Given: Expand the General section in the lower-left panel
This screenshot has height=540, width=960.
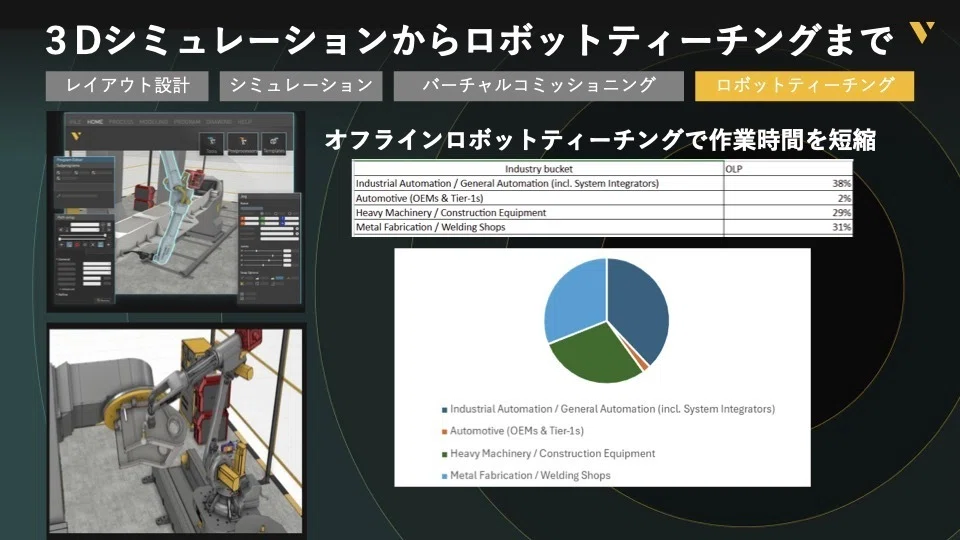Looking at the screenshot, I should coord(63,260).
